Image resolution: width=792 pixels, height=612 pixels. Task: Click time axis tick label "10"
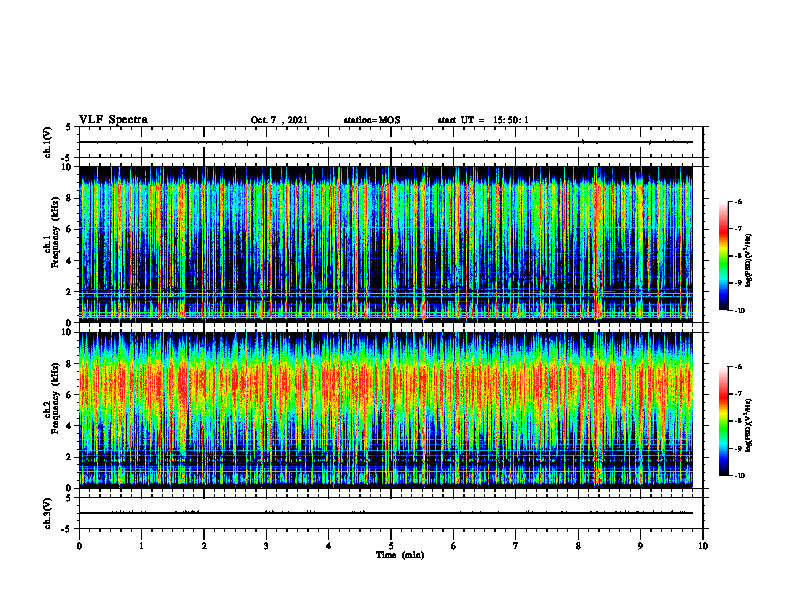(703, 546)
